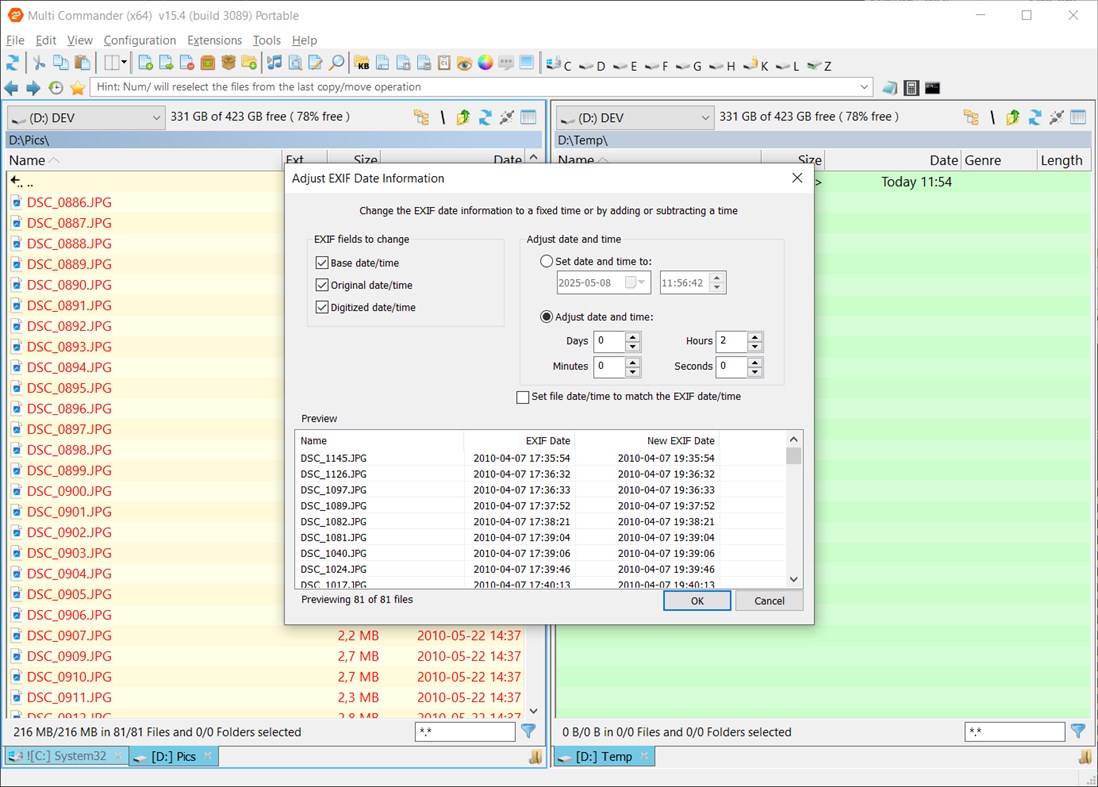Switch to drive Z in drive bar
The image size is (1098, 787).
coord(819,66)
